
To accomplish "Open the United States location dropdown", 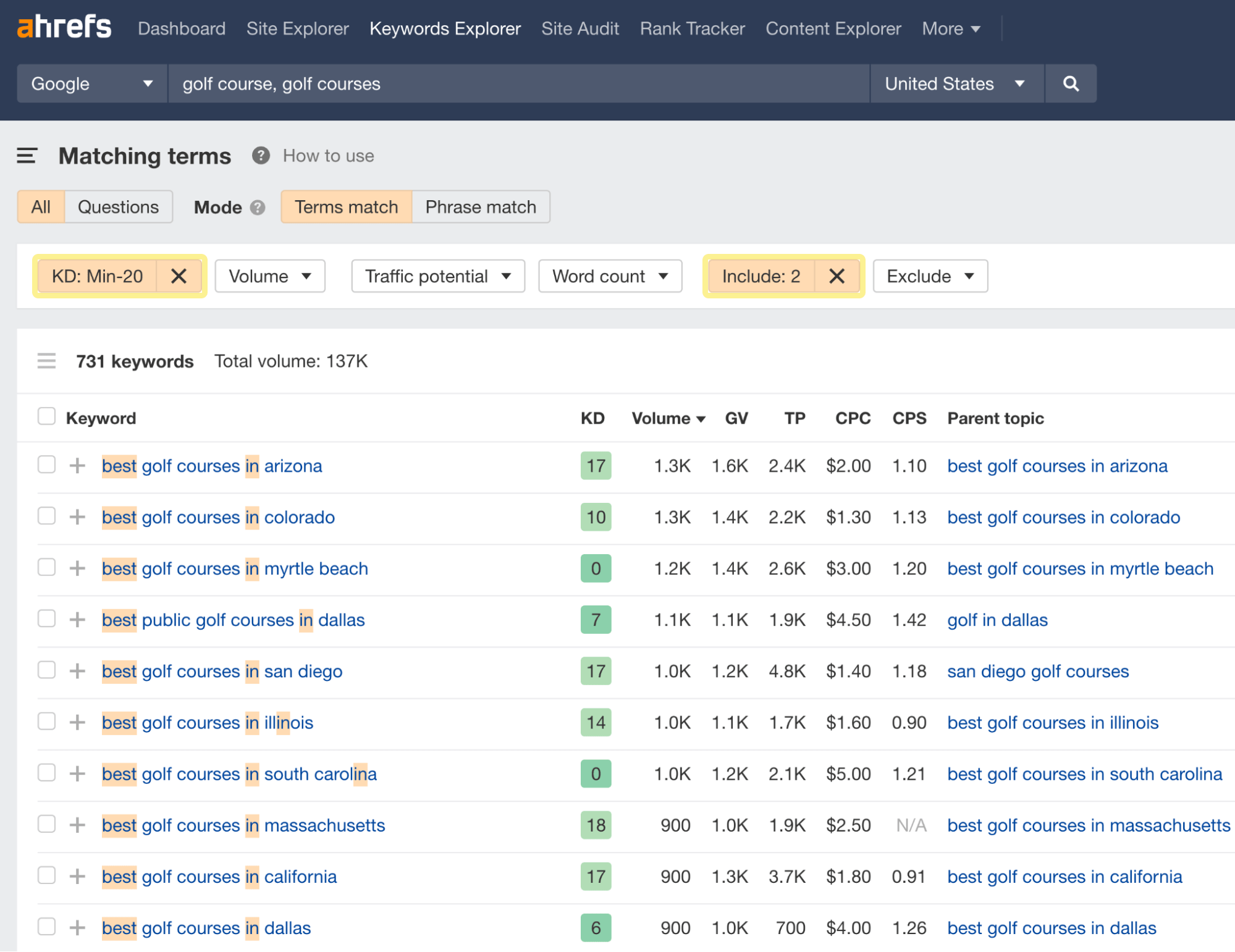I will pos(956,83).
